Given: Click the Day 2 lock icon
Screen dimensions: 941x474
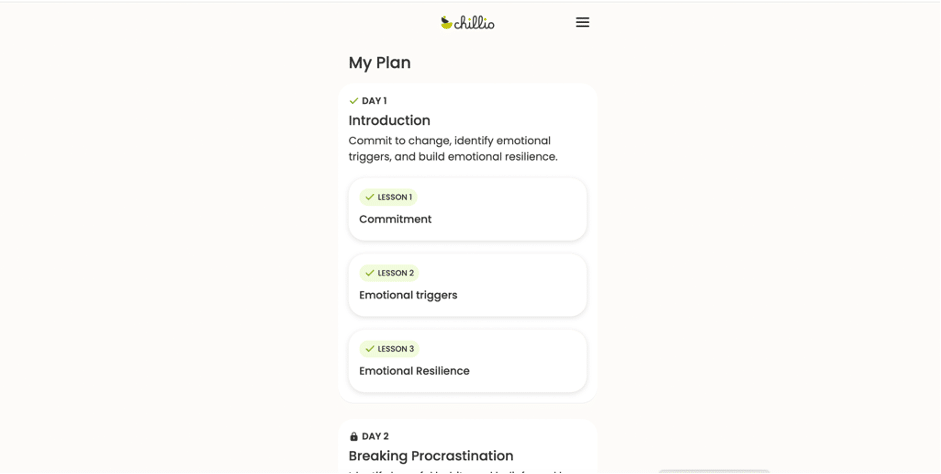Looking at the screenshot, I should [x=353, y=436].
